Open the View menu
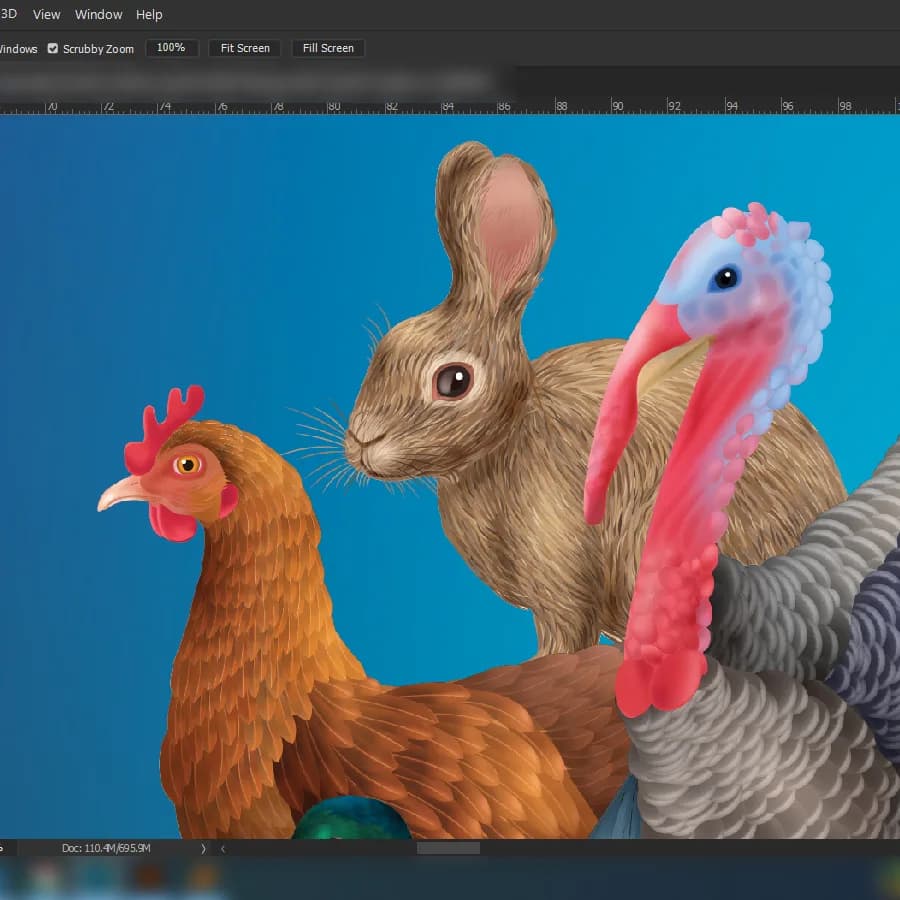Screen dimensions: 900x900 click(46, 15)
